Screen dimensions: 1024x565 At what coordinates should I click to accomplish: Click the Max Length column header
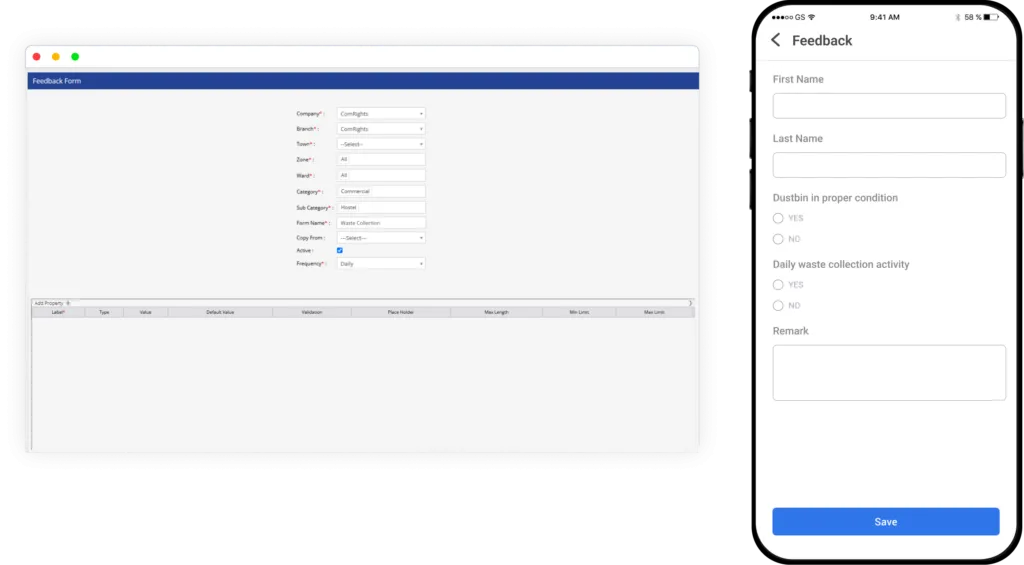tap(496, 312)
